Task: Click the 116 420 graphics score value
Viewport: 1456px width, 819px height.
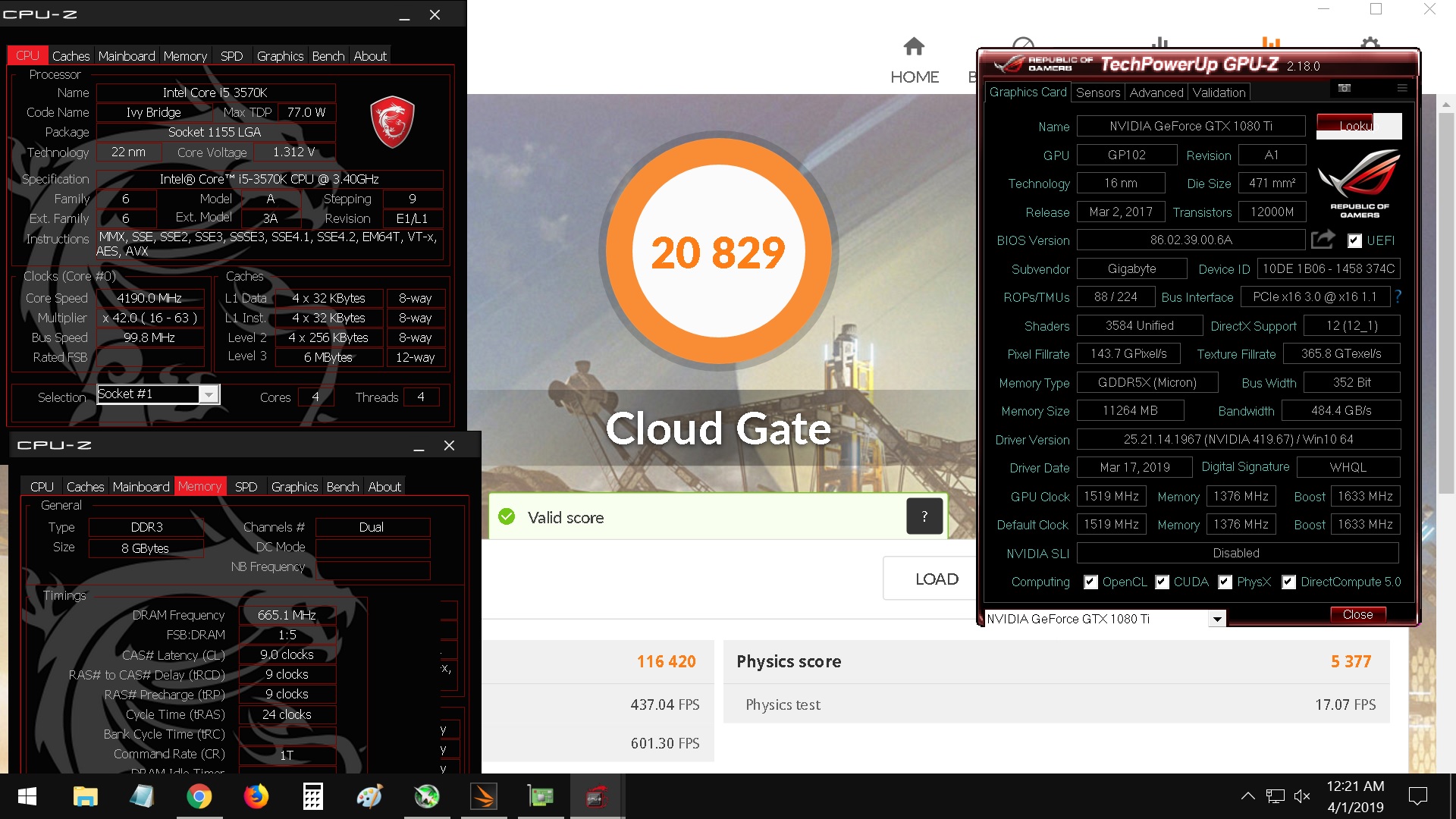Action: click(666, 661)
